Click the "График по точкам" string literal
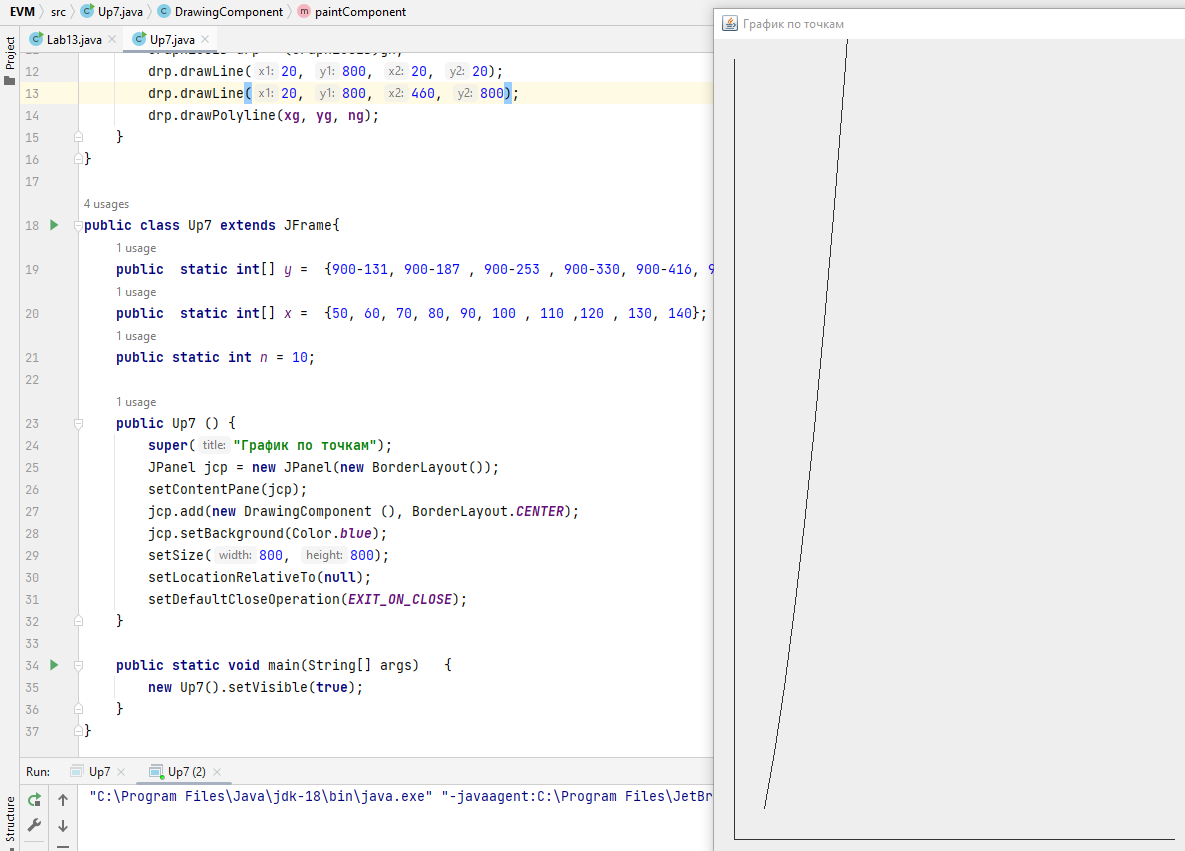The width and height of the screenshot is (1185, 851). [x=305, y=445]
